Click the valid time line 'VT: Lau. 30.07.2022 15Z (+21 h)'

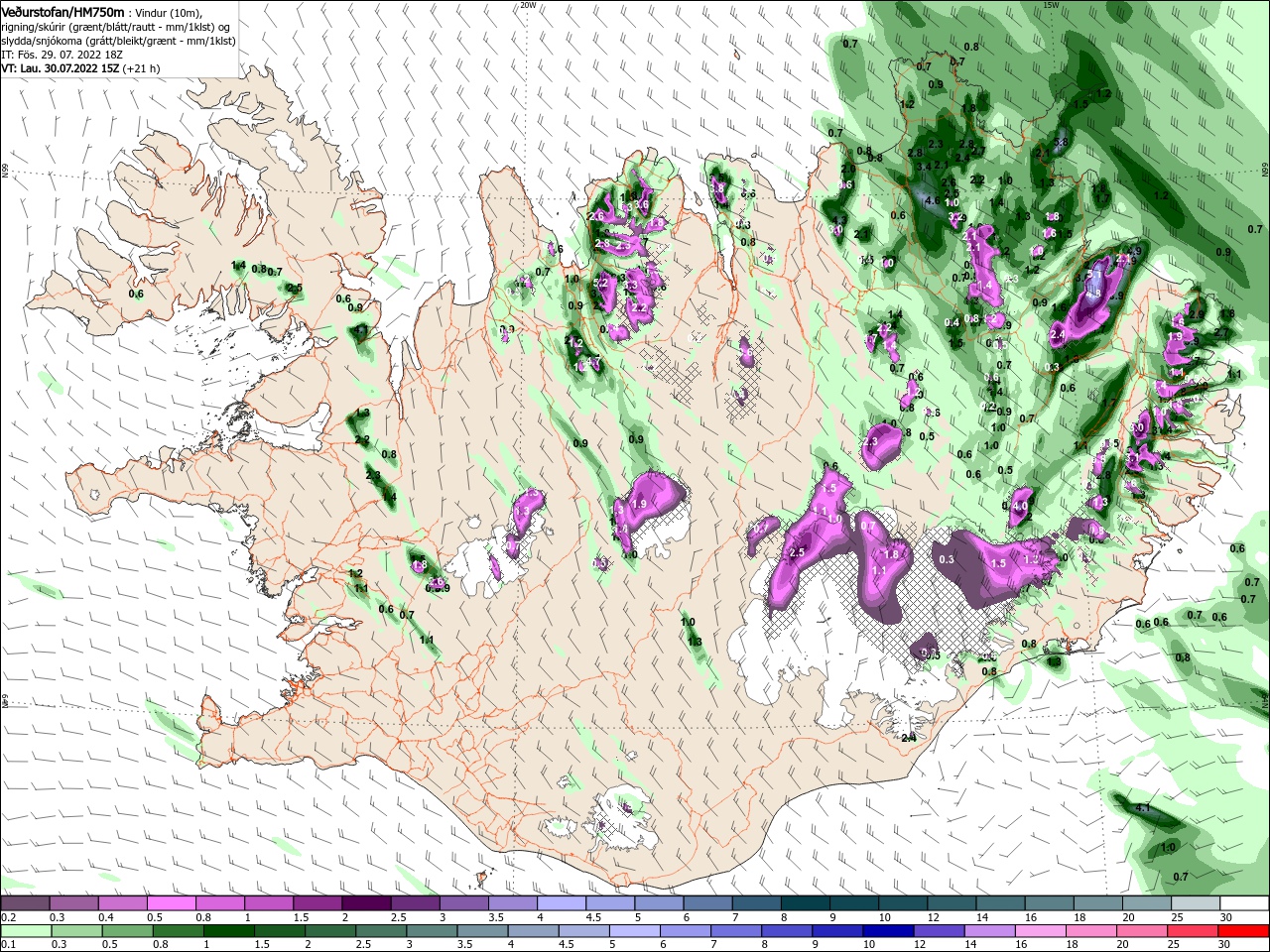tap(80, 68)
